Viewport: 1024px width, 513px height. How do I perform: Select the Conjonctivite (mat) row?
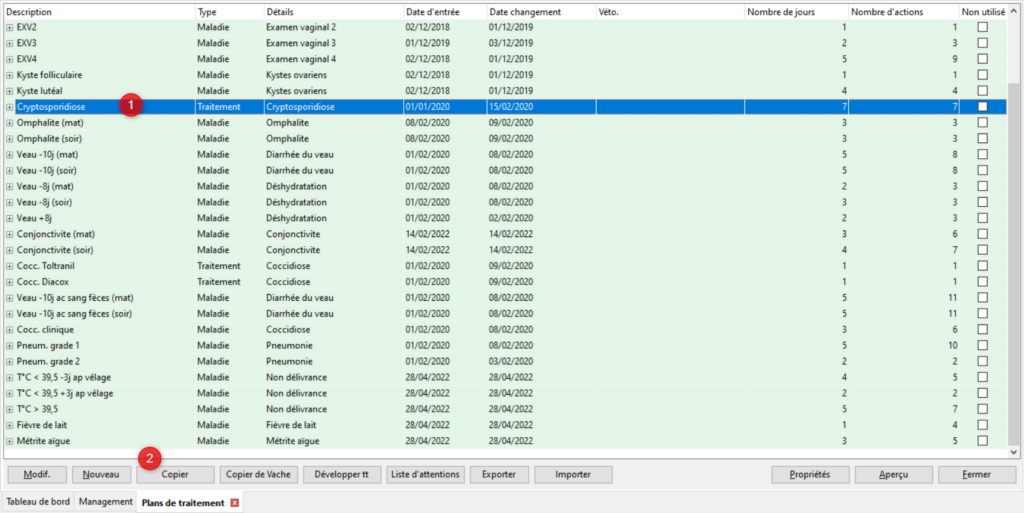pyautogui.click(x=100, y=234)
